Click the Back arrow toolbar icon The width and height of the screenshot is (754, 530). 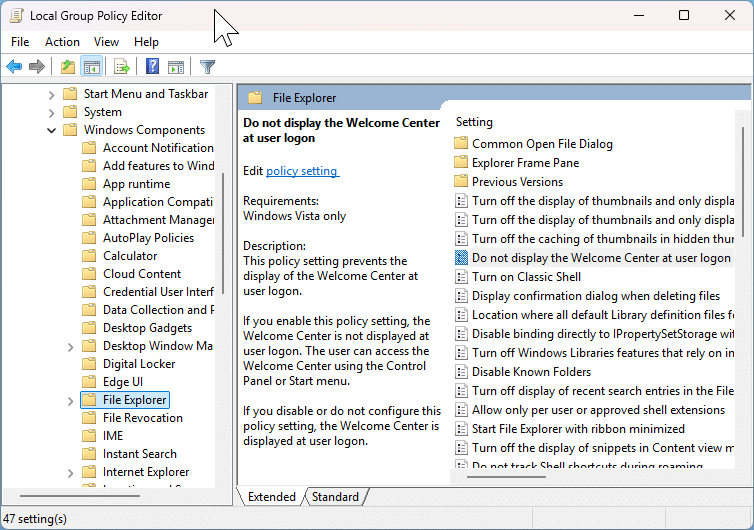point(14,67)
